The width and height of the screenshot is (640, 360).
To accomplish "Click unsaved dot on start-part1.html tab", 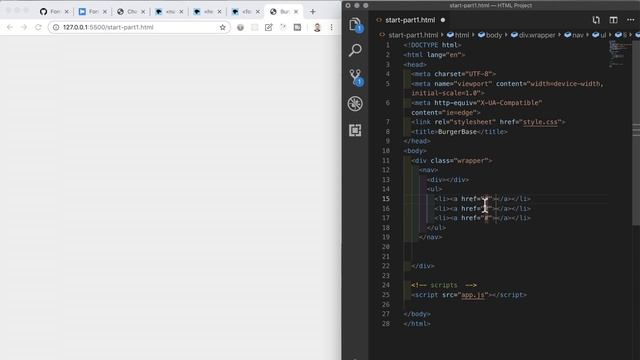I will (x=443, y=20).
